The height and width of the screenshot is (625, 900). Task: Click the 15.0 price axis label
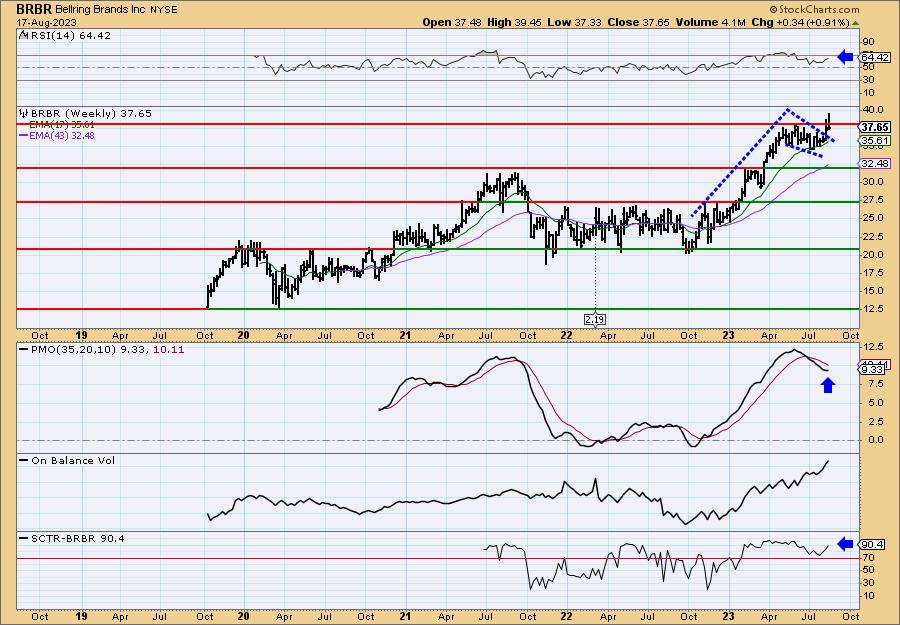872,291
